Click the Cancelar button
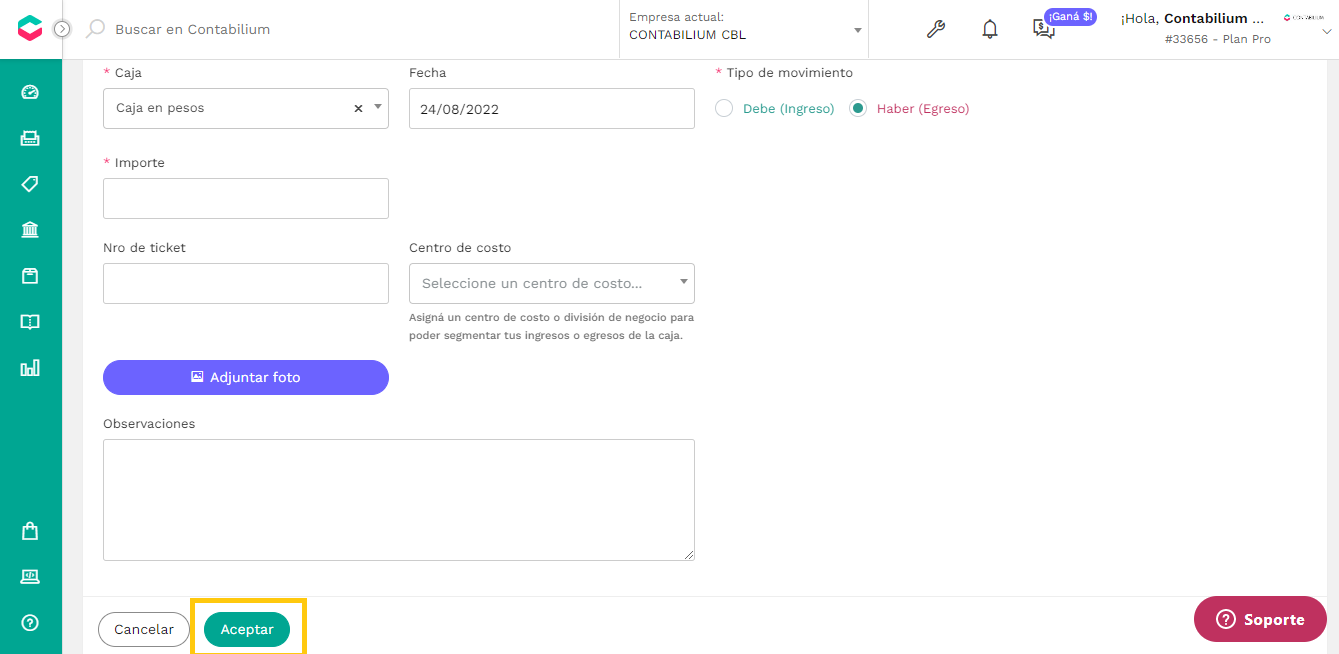This screenshot has height=654, width=1339. (144, 629)
